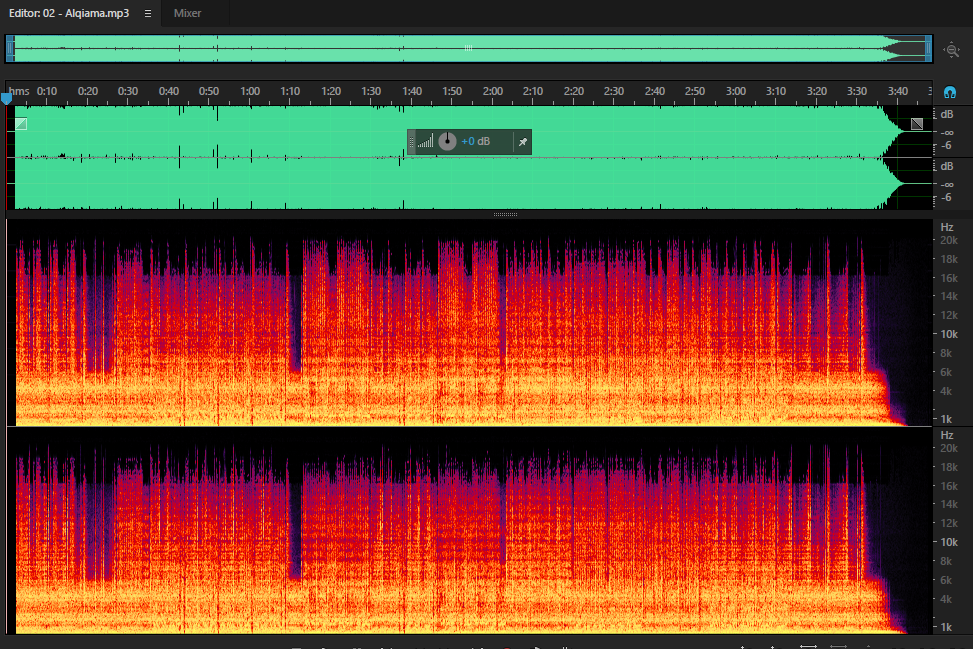This screenshot has width=973, height=649.
Task: Click the 16k mark on the upper spectrogram scale
Action: (x=949, y=279)
